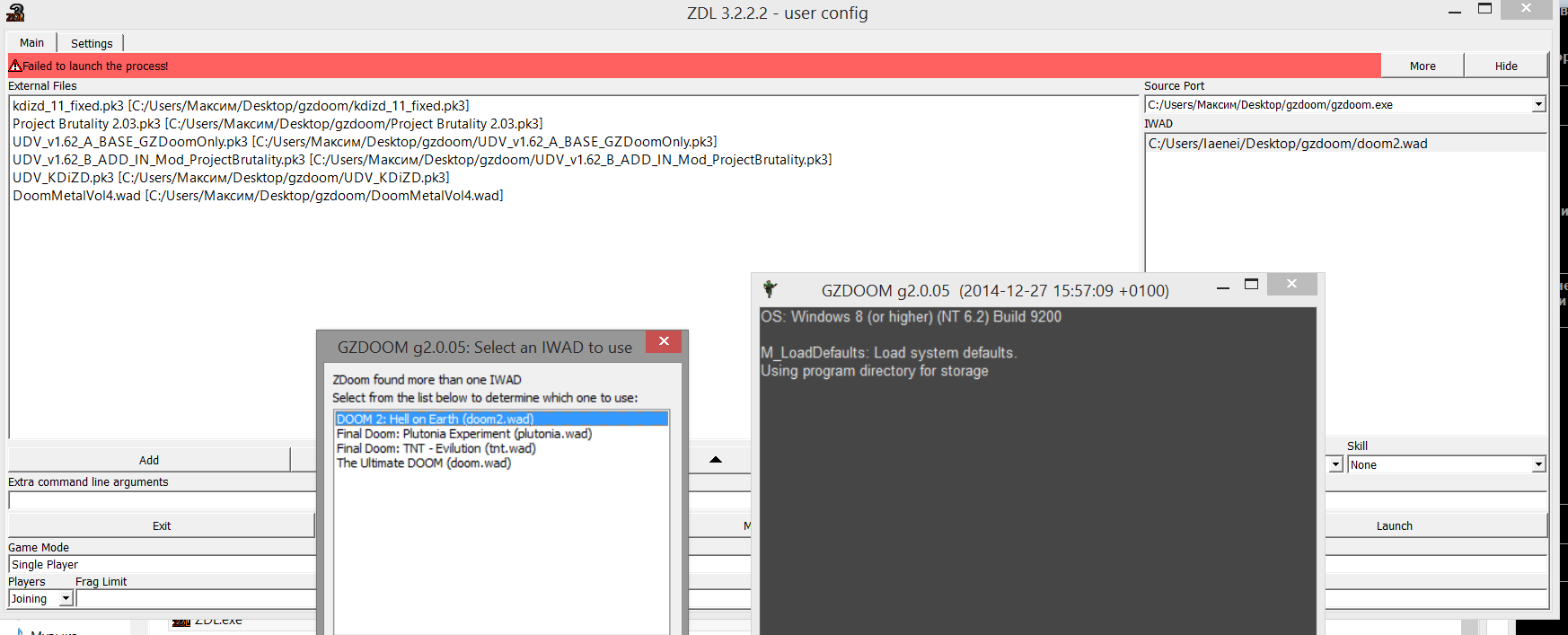Click the warning icon beside the error message

(15, 66)
